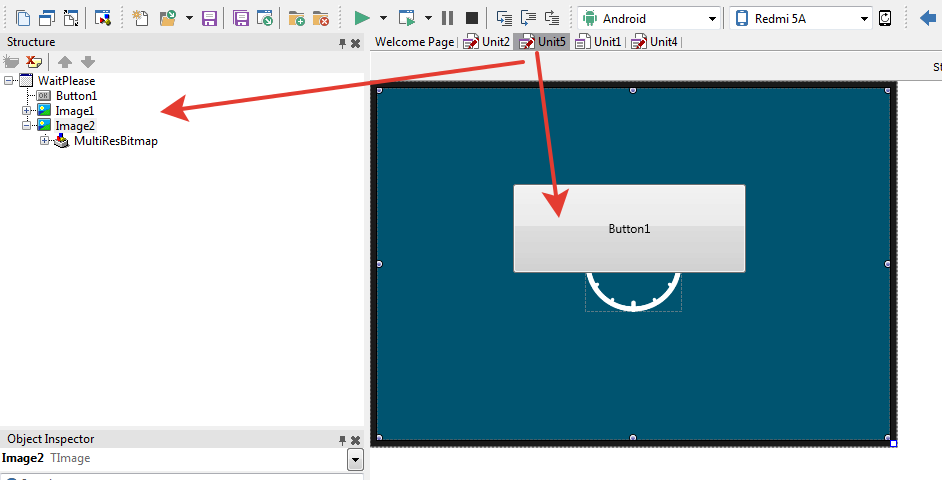Save current file with the floppy icon
942x480 pixels.
pos(209,18)
